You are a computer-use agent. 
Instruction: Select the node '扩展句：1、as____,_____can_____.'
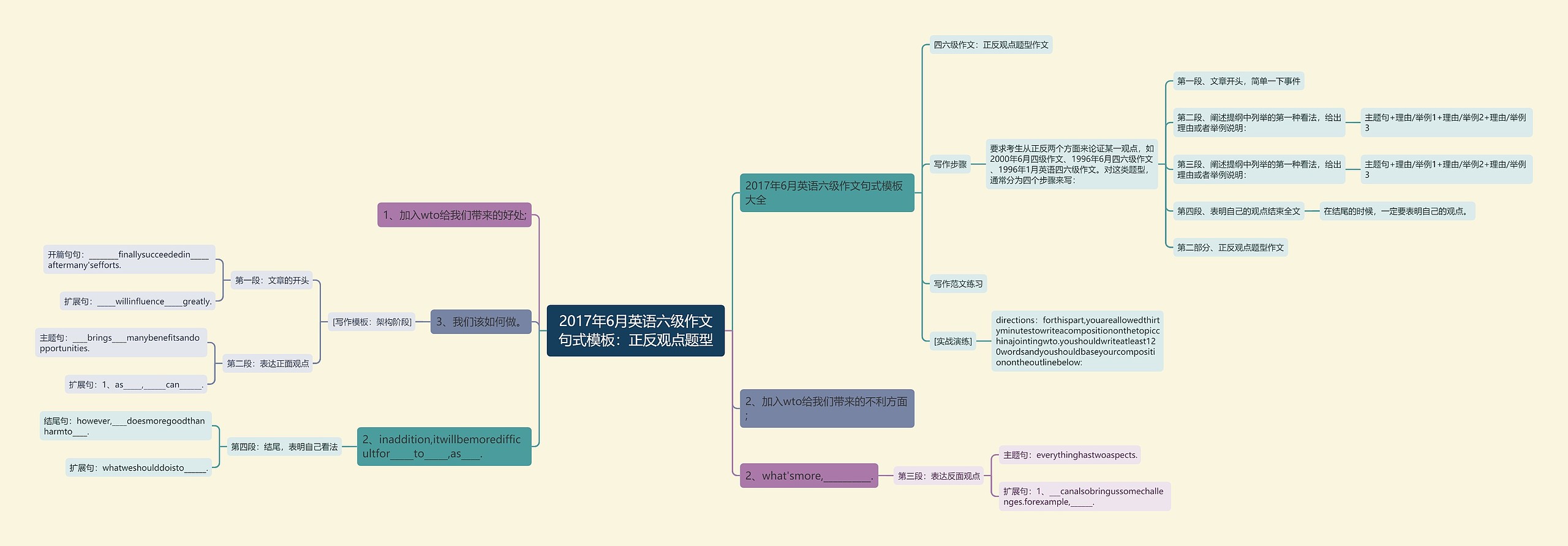136,385
